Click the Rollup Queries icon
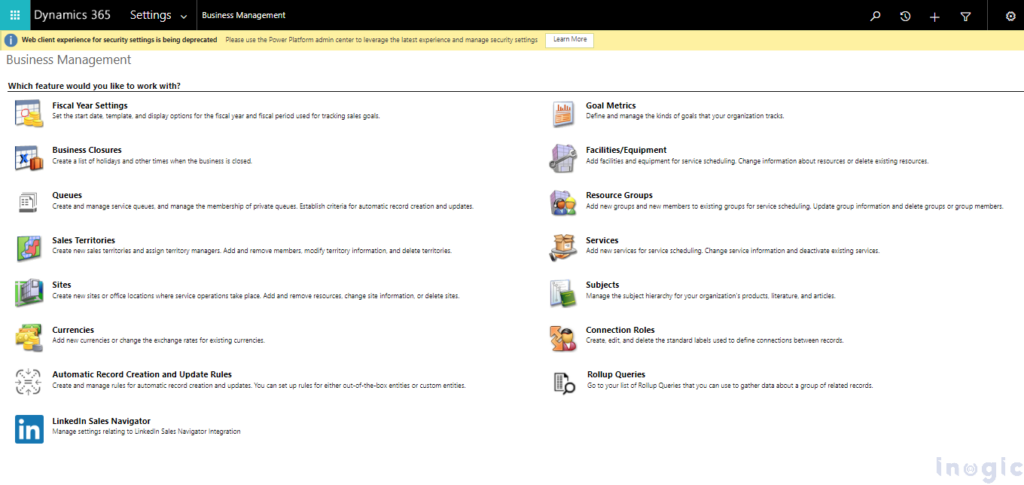Image resolution: width=1024 pixels, height=485 pixels. coord(563,383)
